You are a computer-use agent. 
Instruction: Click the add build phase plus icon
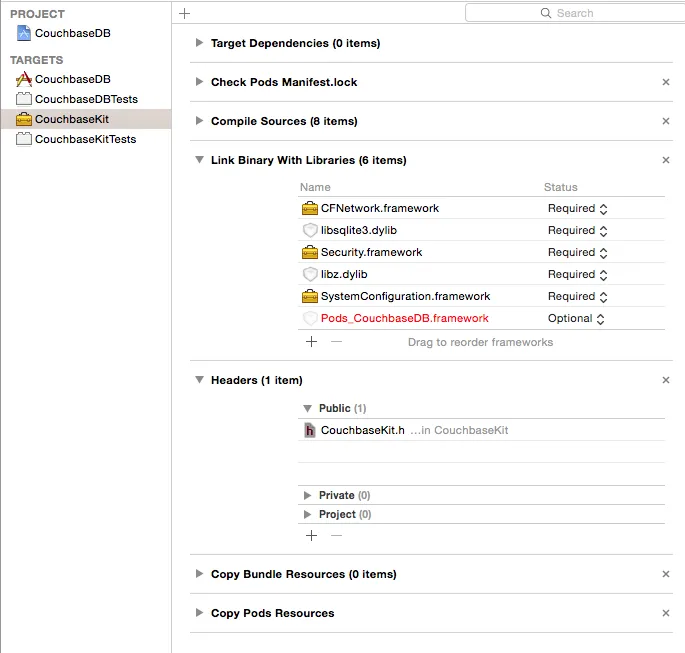point(184,13)
